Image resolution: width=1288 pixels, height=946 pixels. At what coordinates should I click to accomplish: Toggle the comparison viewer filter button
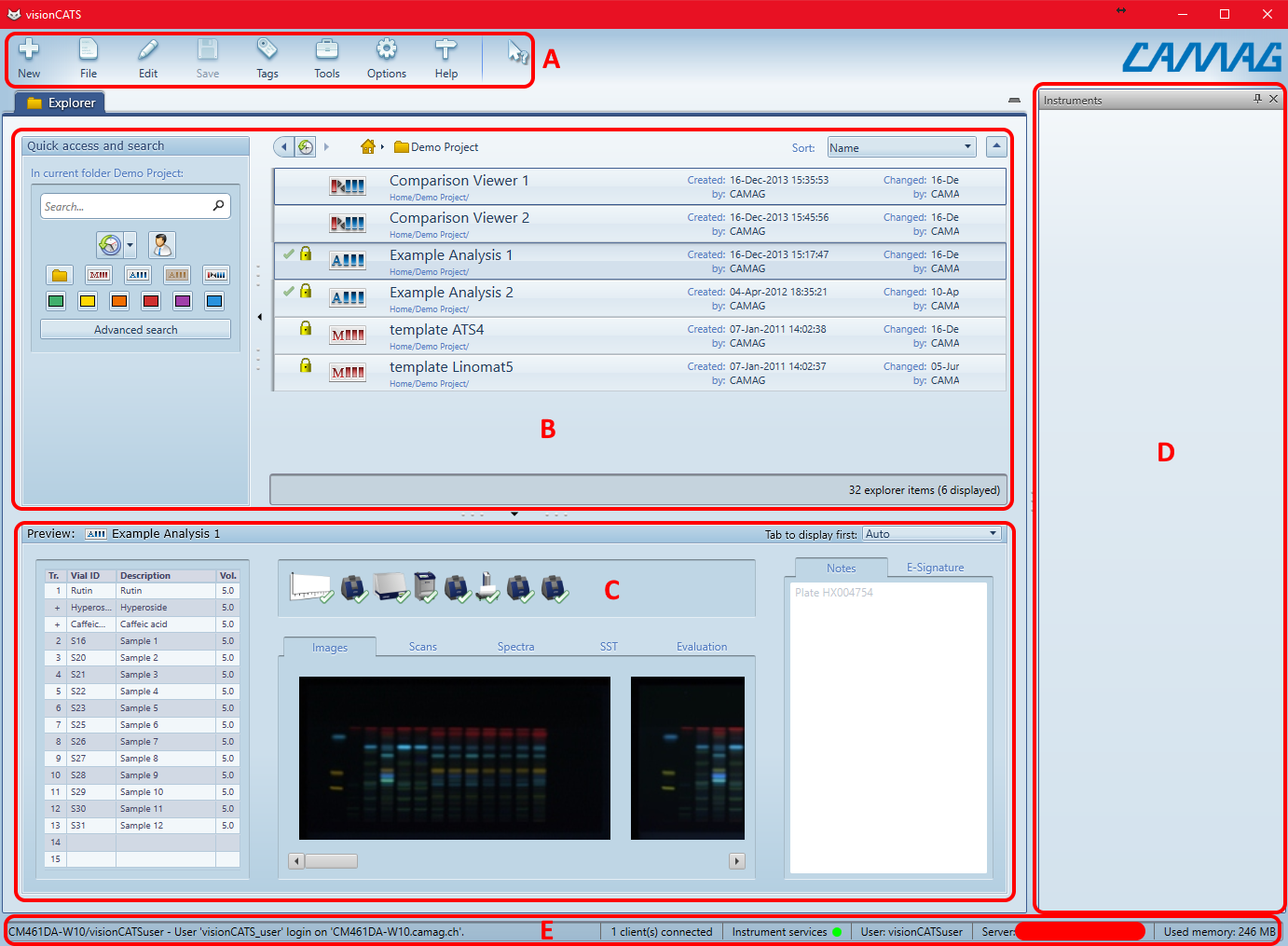coord(216,275)
